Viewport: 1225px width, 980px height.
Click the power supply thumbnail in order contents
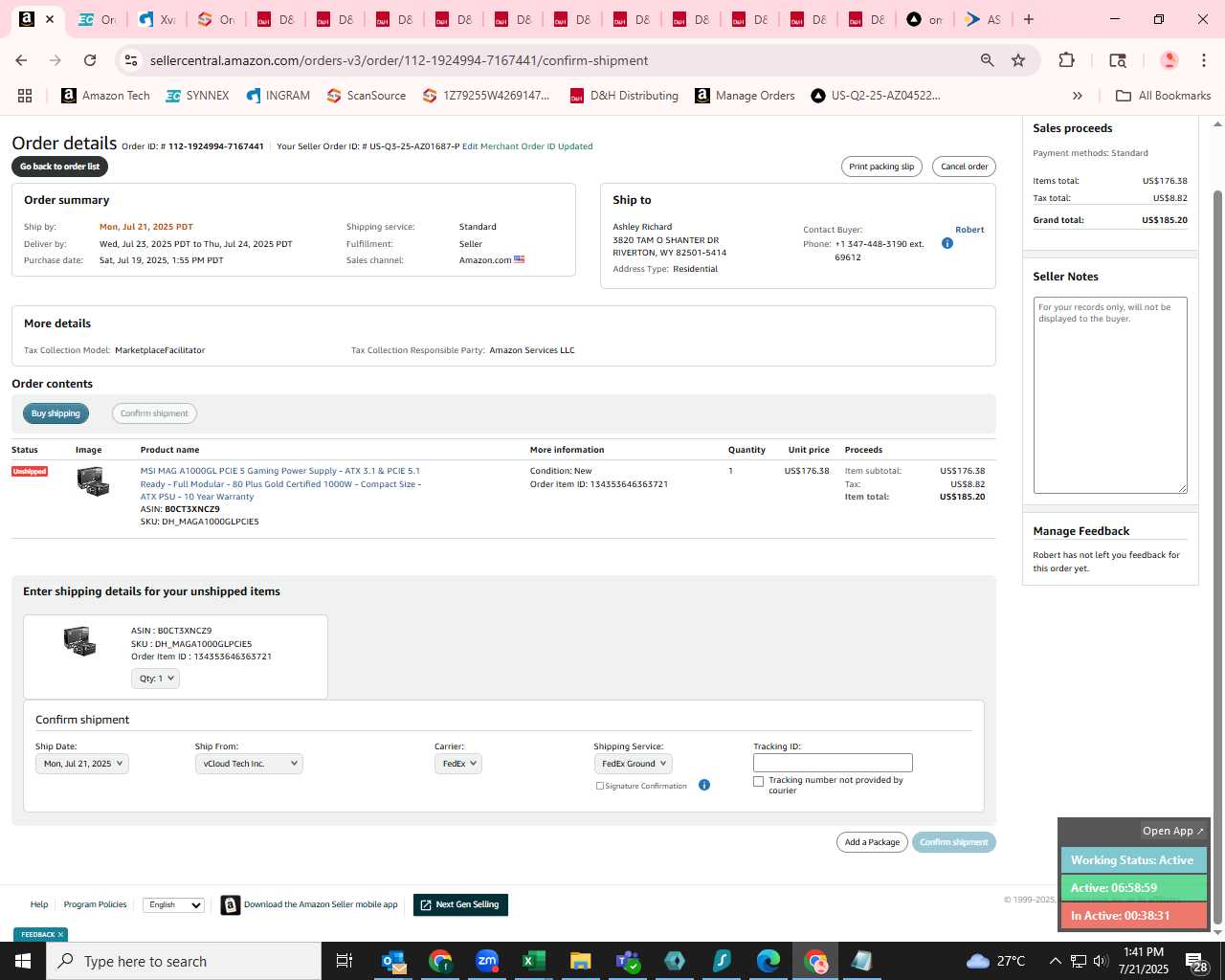click(x=93, y=480)
